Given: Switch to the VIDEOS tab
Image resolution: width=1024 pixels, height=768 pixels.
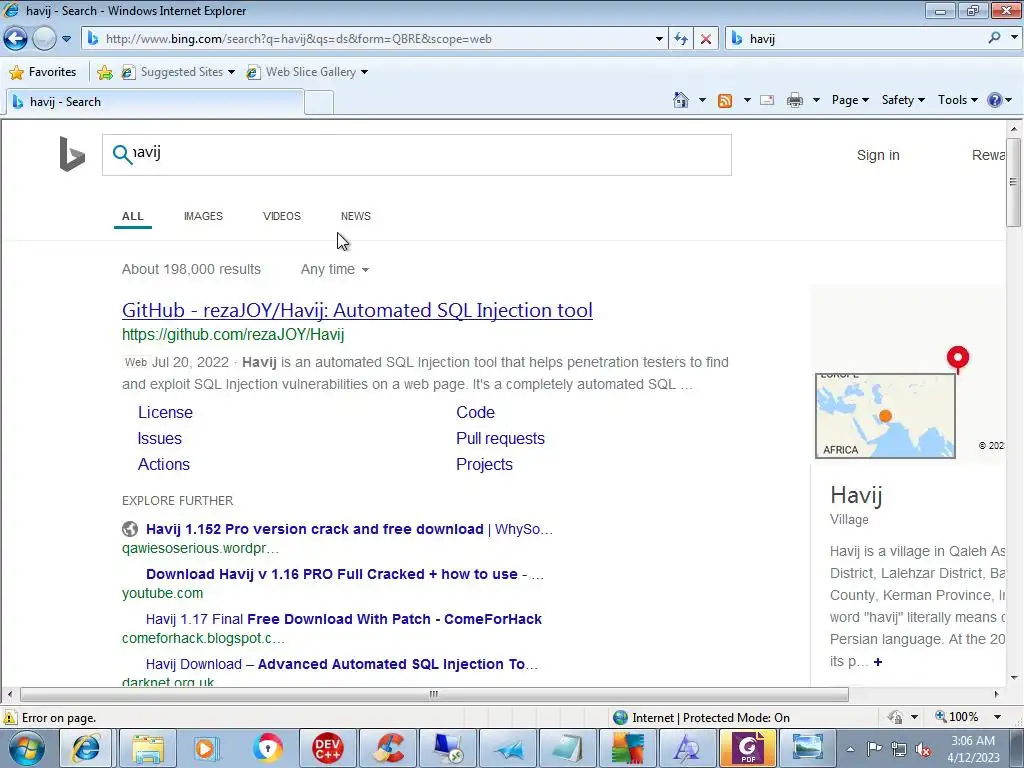Looking at the screenshot, I should [x=281, y=216].
